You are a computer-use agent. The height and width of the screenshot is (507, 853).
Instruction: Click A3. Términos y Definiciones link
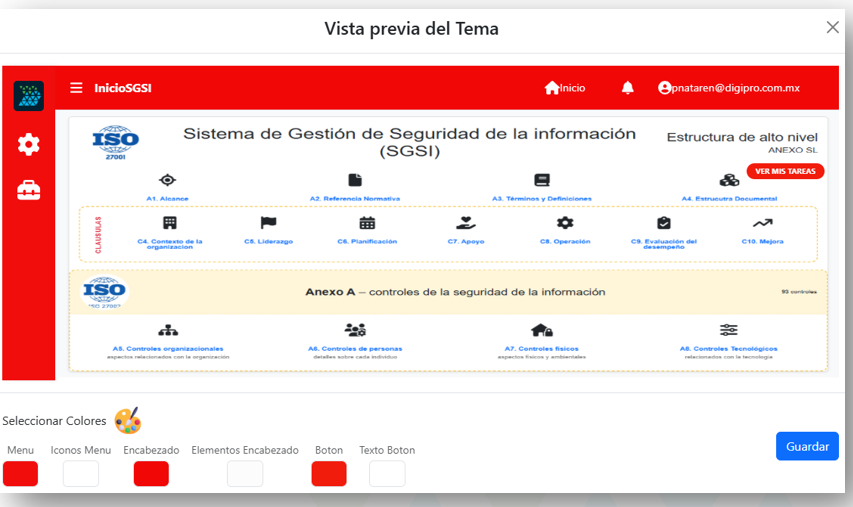click(x=542, y=198)
